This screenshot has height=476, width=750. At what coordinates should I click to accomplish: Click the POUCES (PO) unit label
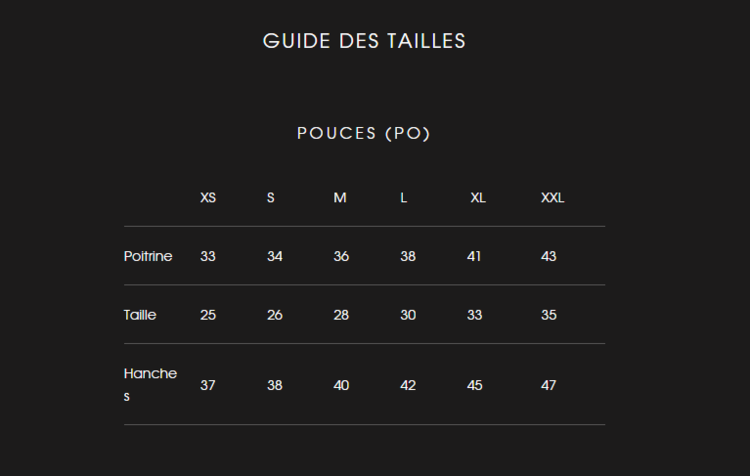[364, 133]
